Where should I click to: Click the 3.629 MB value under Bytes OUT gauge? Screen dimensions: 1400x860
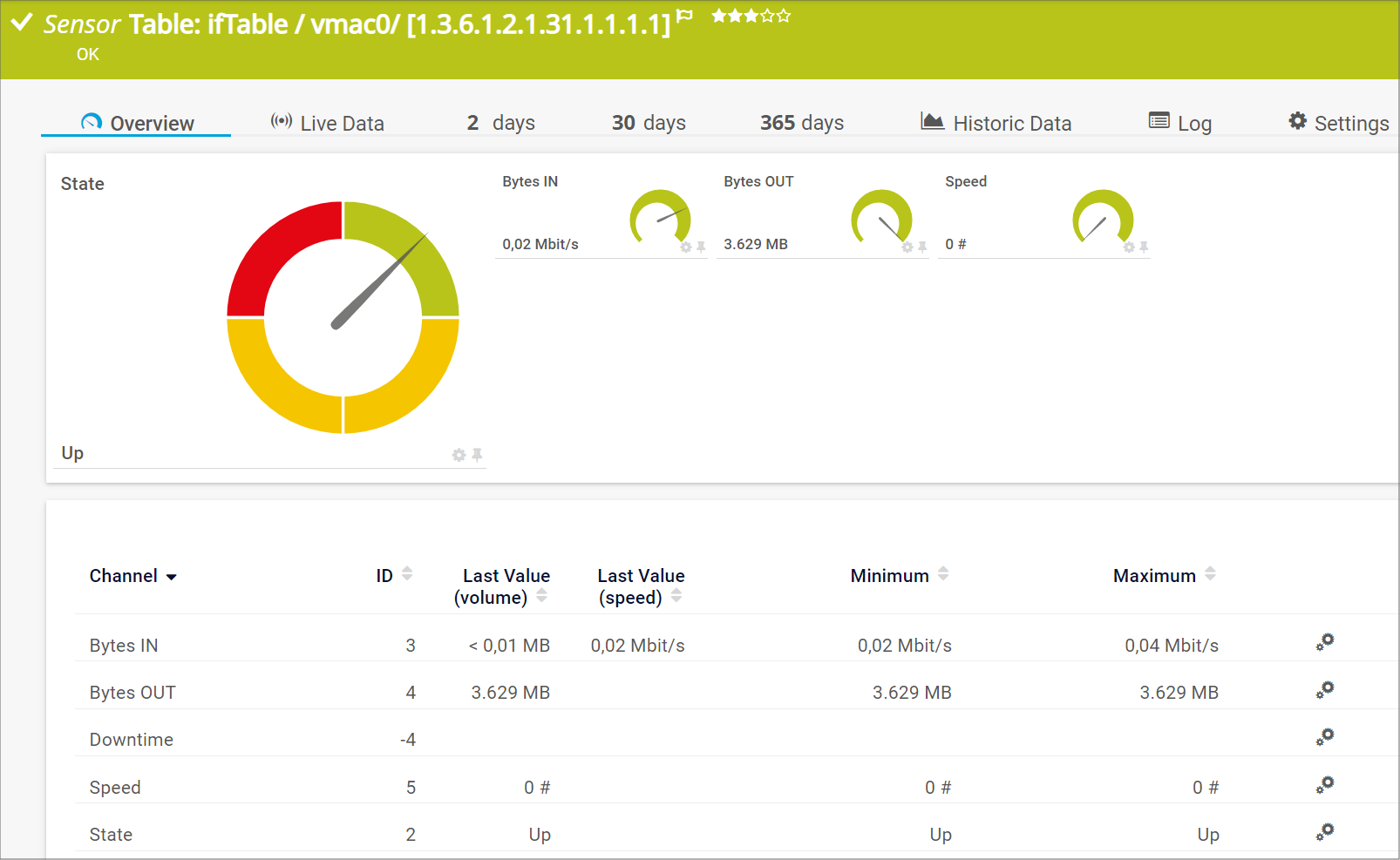click(x=756, y=244)
